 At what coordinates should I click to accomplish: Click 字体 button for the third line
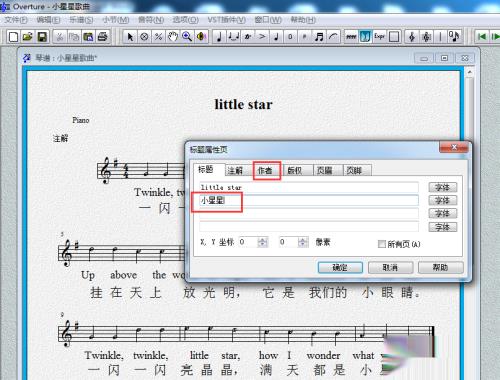(x=443, y=213)
